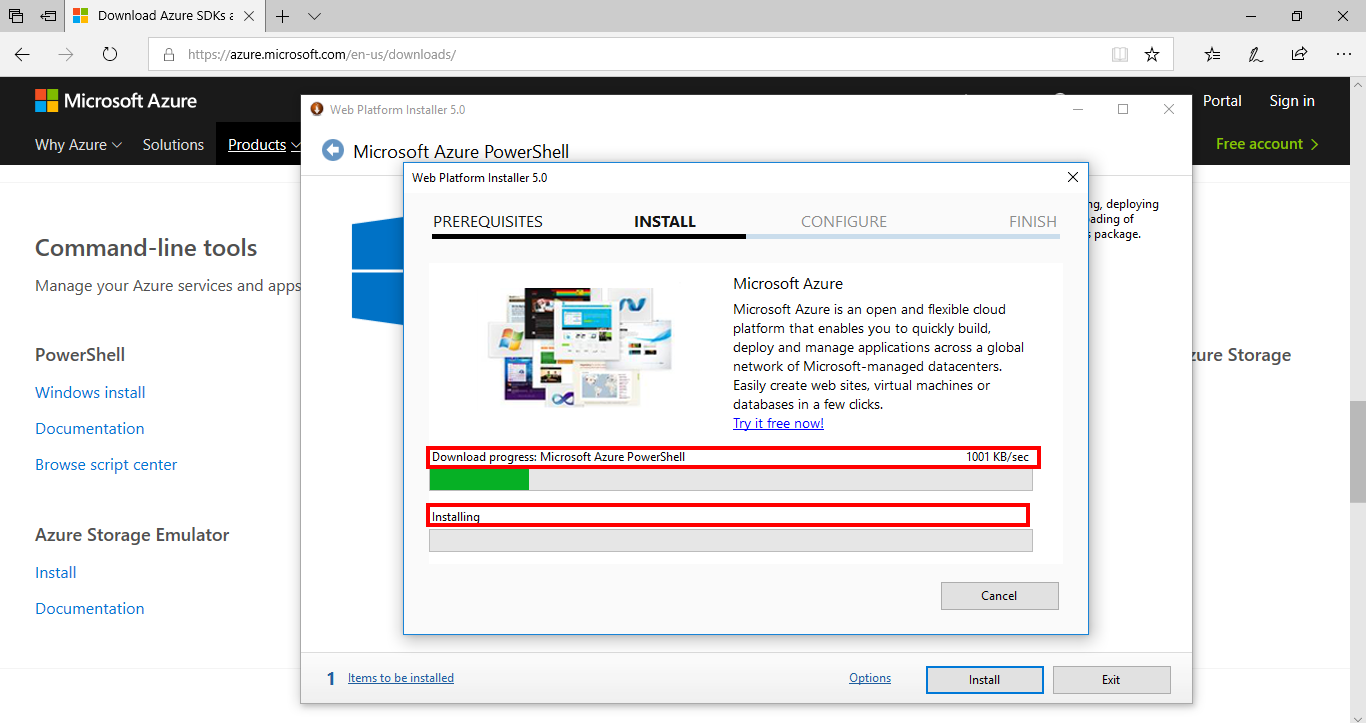
Task: Click Sign in on Azure page
Action: coord(1292,100)
